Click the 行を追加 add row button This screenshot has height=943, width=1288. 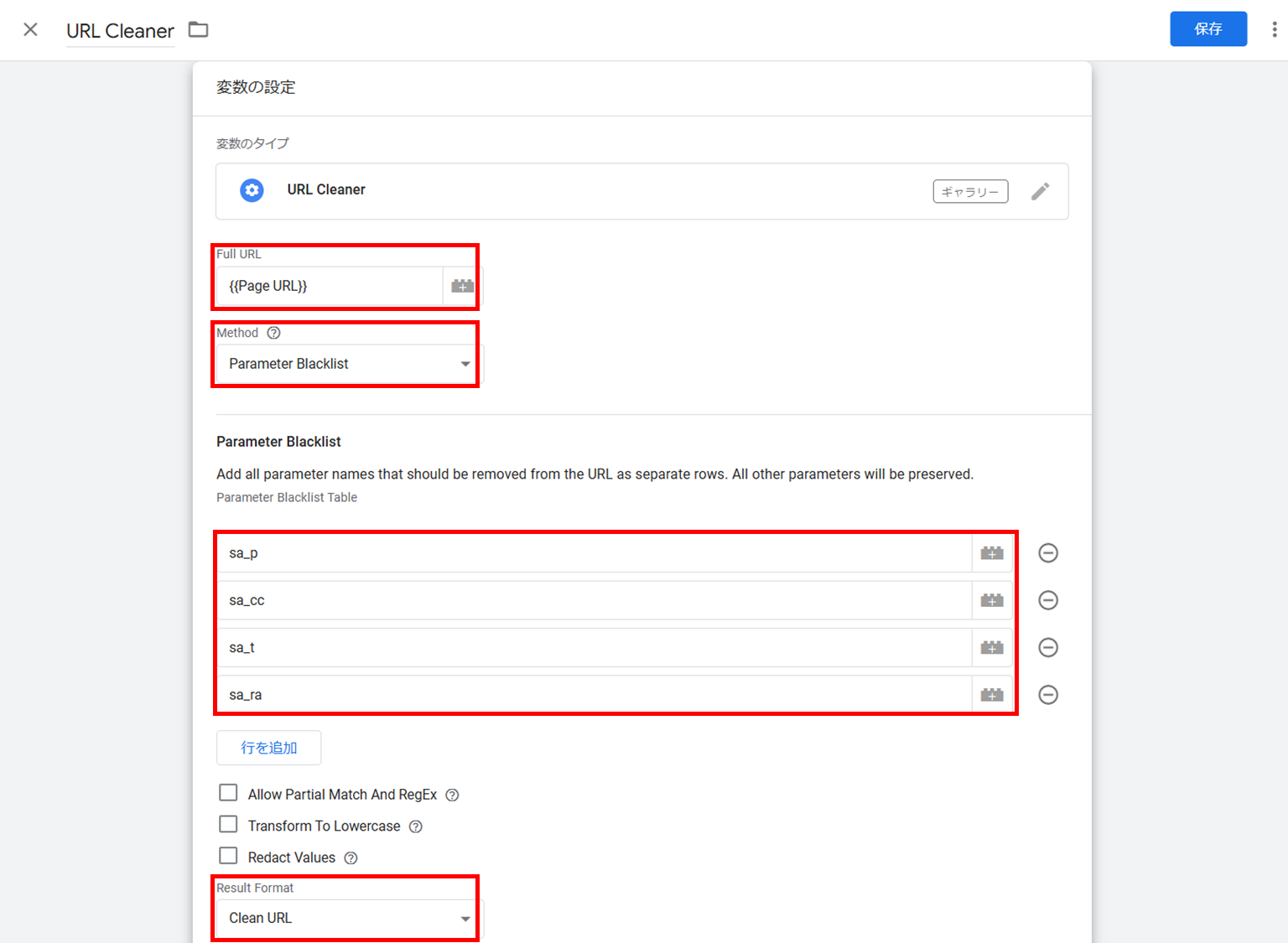pyautogui.click(x=268, y=748)
